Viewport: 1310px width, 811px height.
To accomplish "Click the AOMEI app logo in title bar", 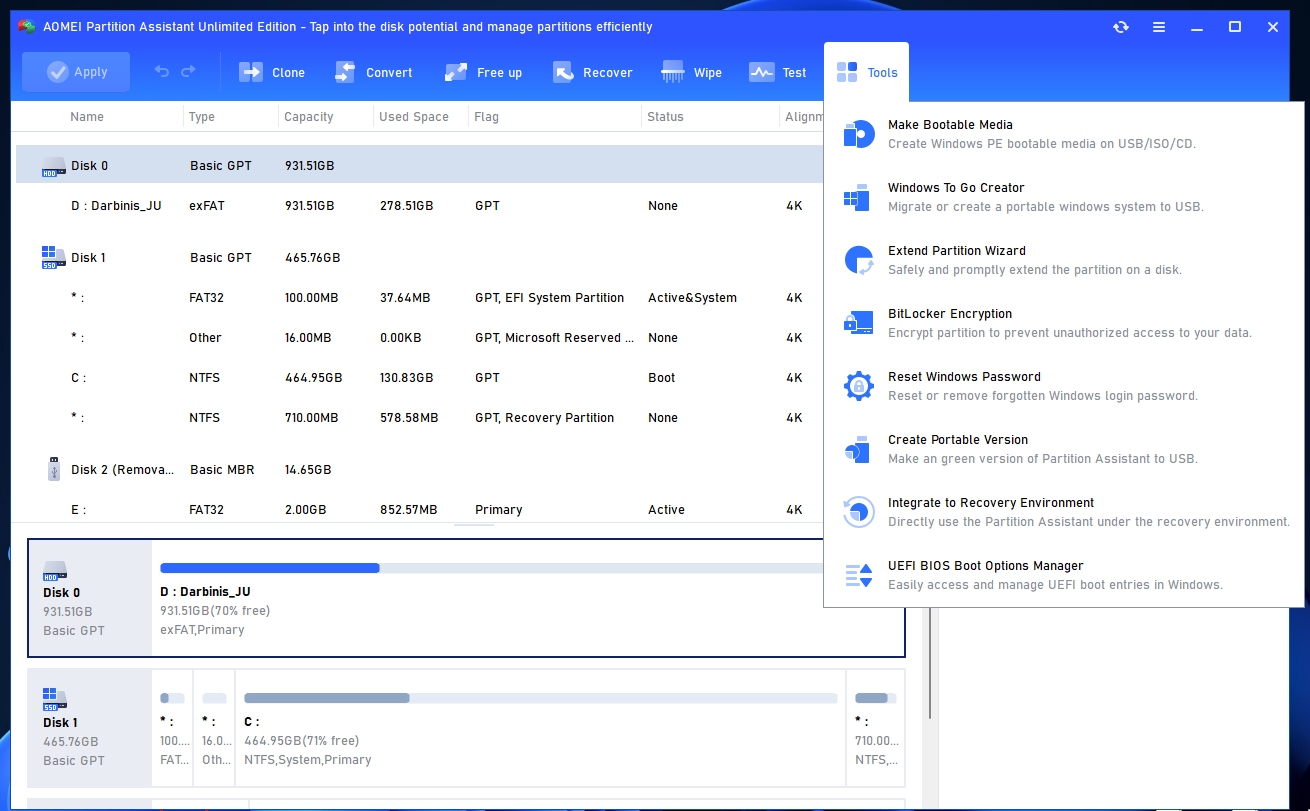I will (x=27, y=27).
